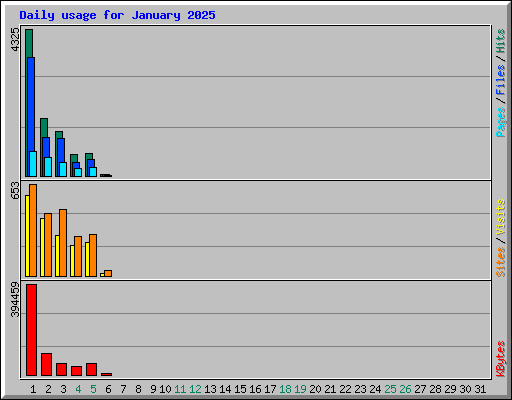Click the Pages legend label

pyautogui.click(x=500, y=122)
